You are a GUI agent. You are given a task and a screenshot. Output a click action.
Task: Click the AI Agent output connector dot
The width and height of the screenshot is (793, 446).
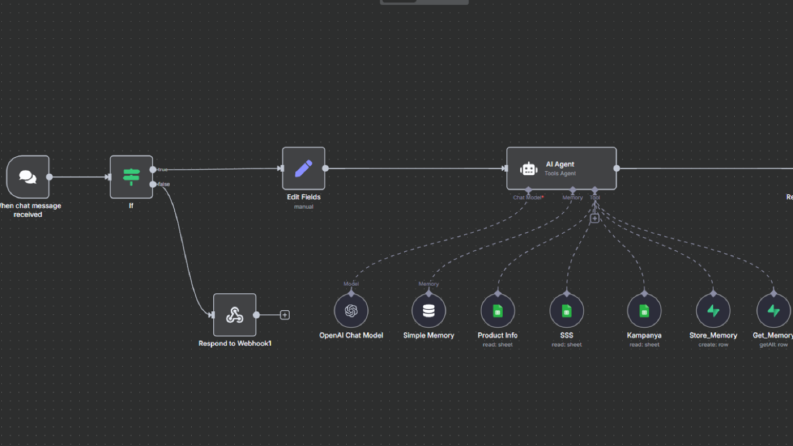(x=616, y=168)
